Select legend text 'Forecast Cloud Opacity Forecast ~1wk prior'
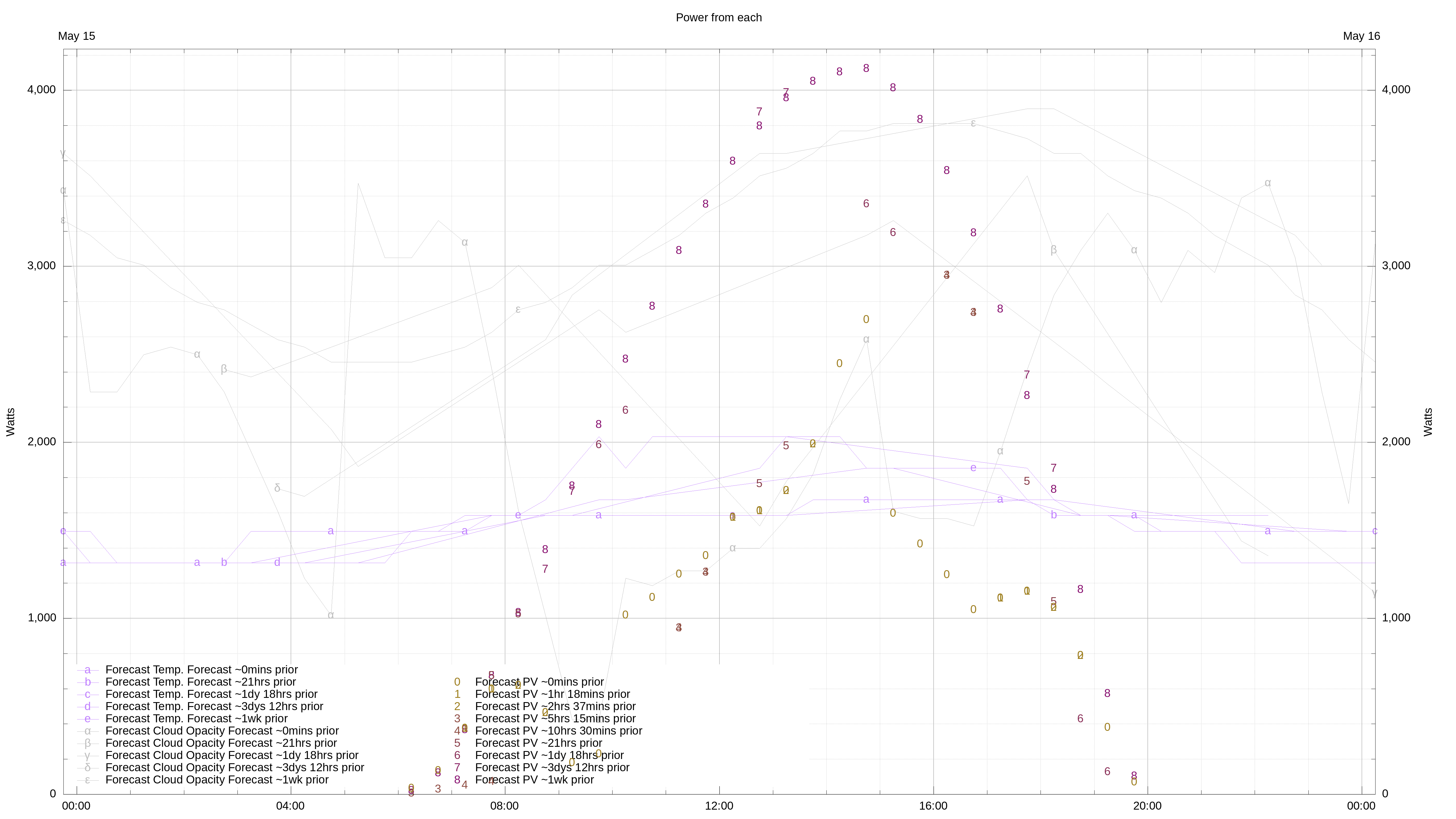Viewport: 1456px width, 819px height. click(217, 780)
